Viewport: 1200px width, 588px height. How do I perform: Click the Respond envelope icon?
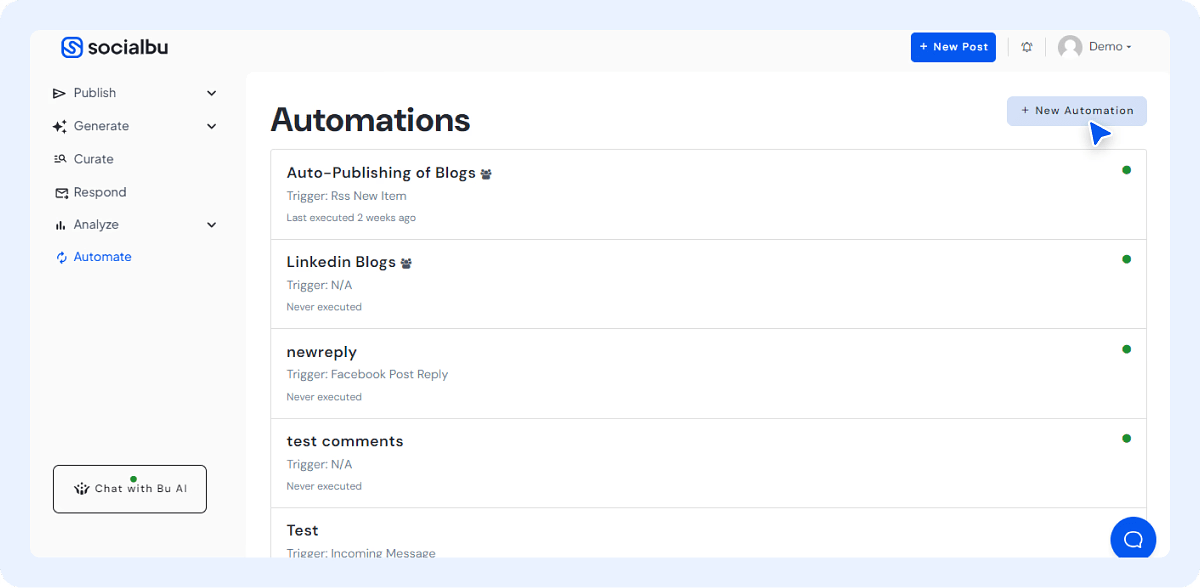point(59,192)
